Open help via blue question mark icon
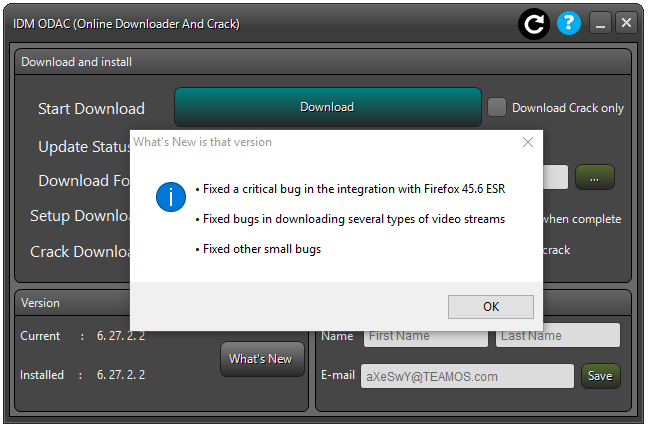The height and width of the screenshot is (426, 649). click(x=569, y=23)
